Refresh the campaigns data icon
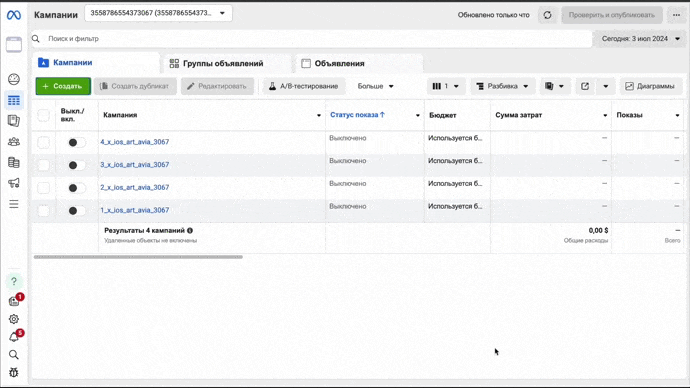 coord(547,15)
